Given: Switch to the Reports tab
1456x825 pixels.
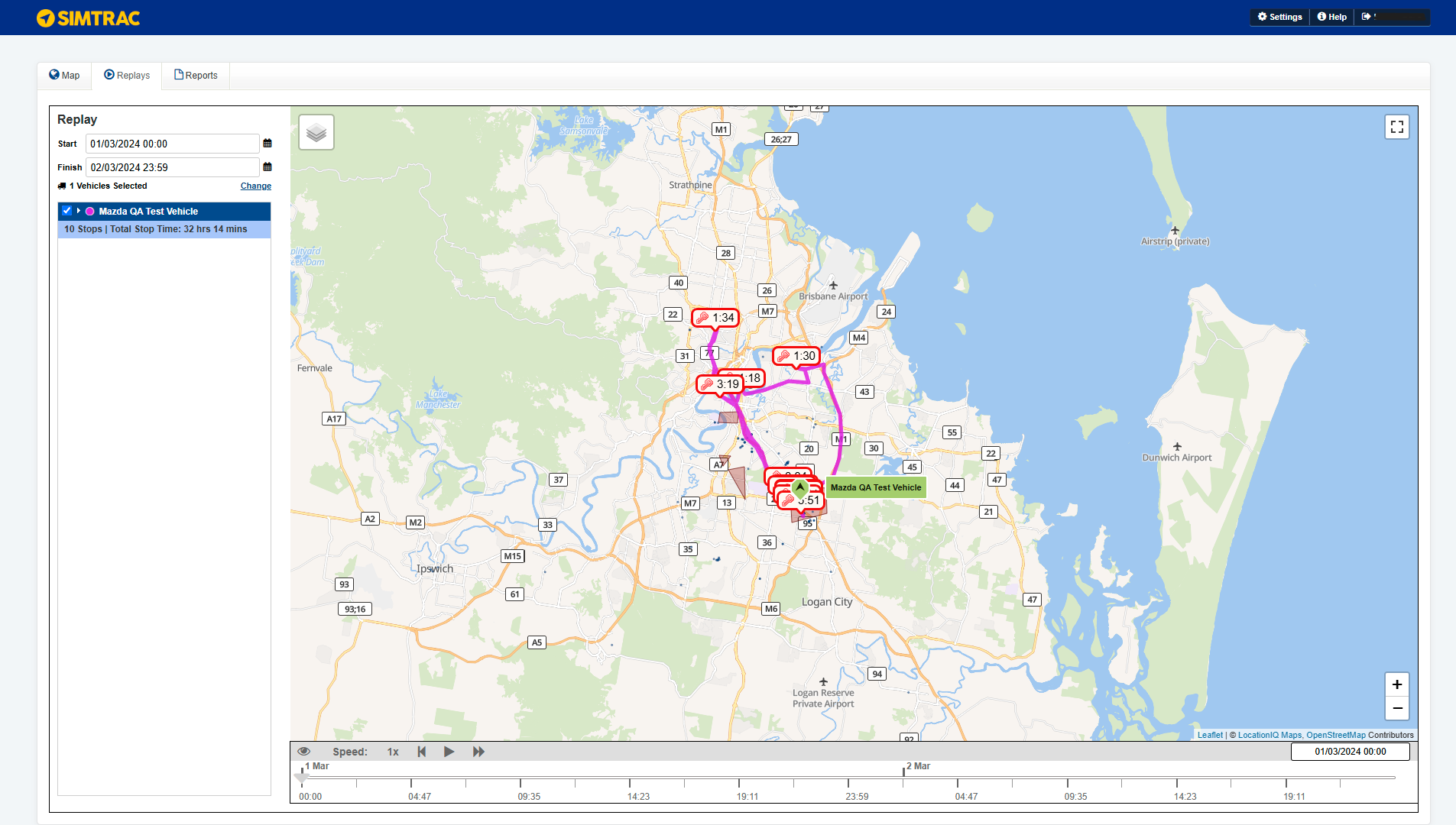Looking at the screenshot, I should (196, 76).
